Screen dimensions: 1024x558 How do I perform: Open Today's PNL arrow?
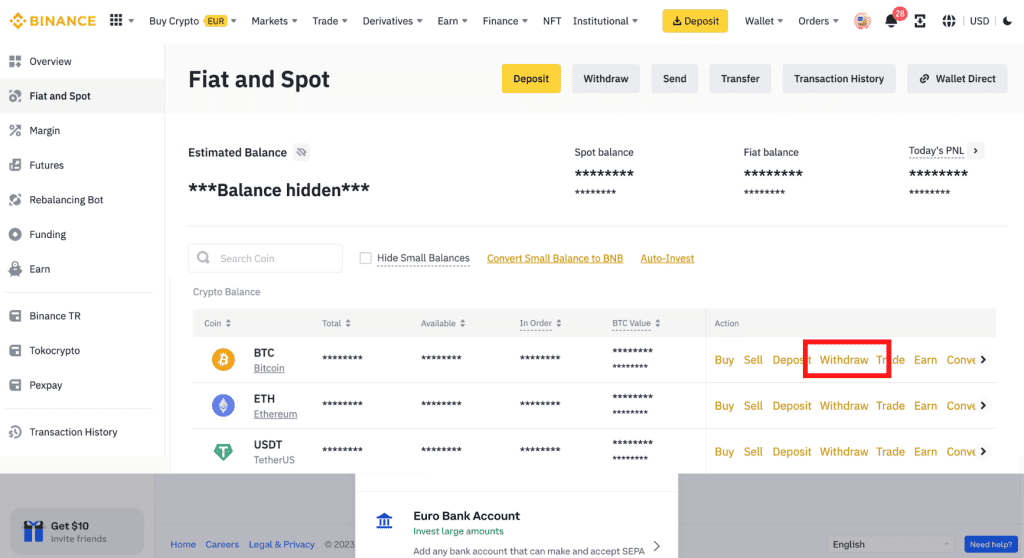[x=976, y=151]
